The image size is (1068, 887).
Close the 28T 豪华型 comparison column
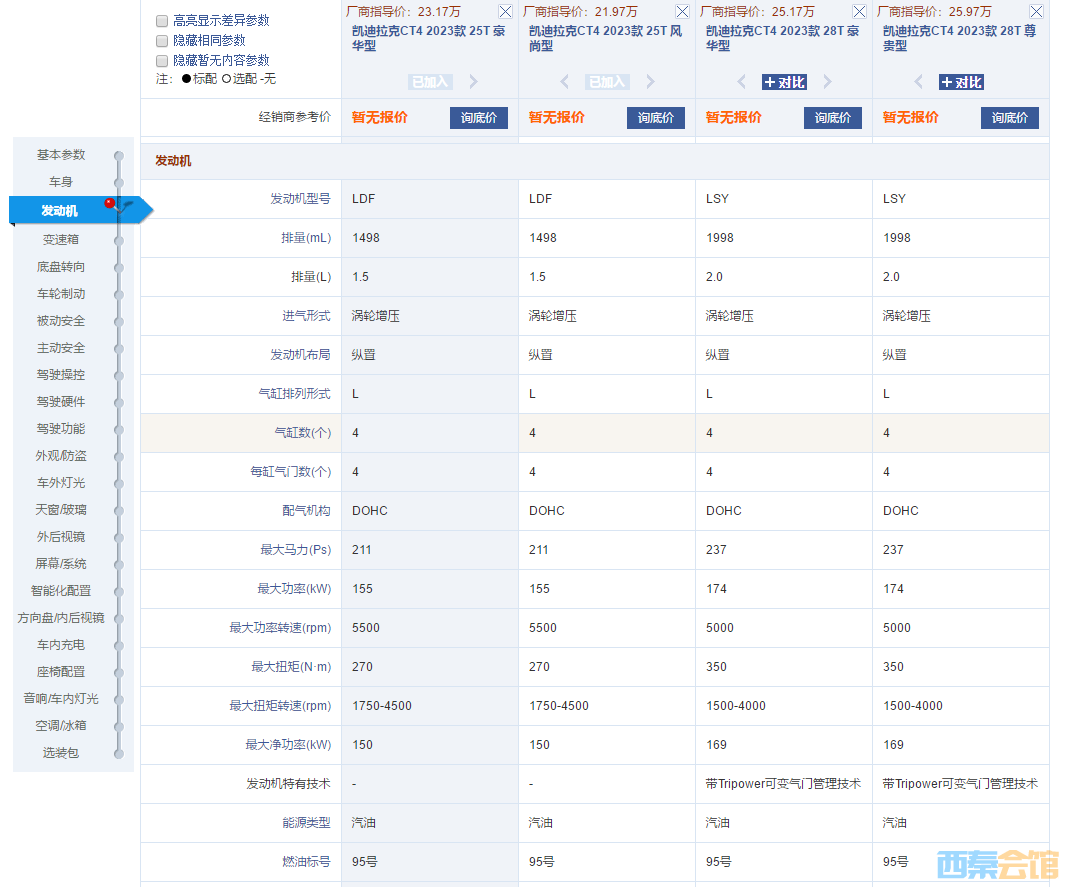[x=859, y=12]
